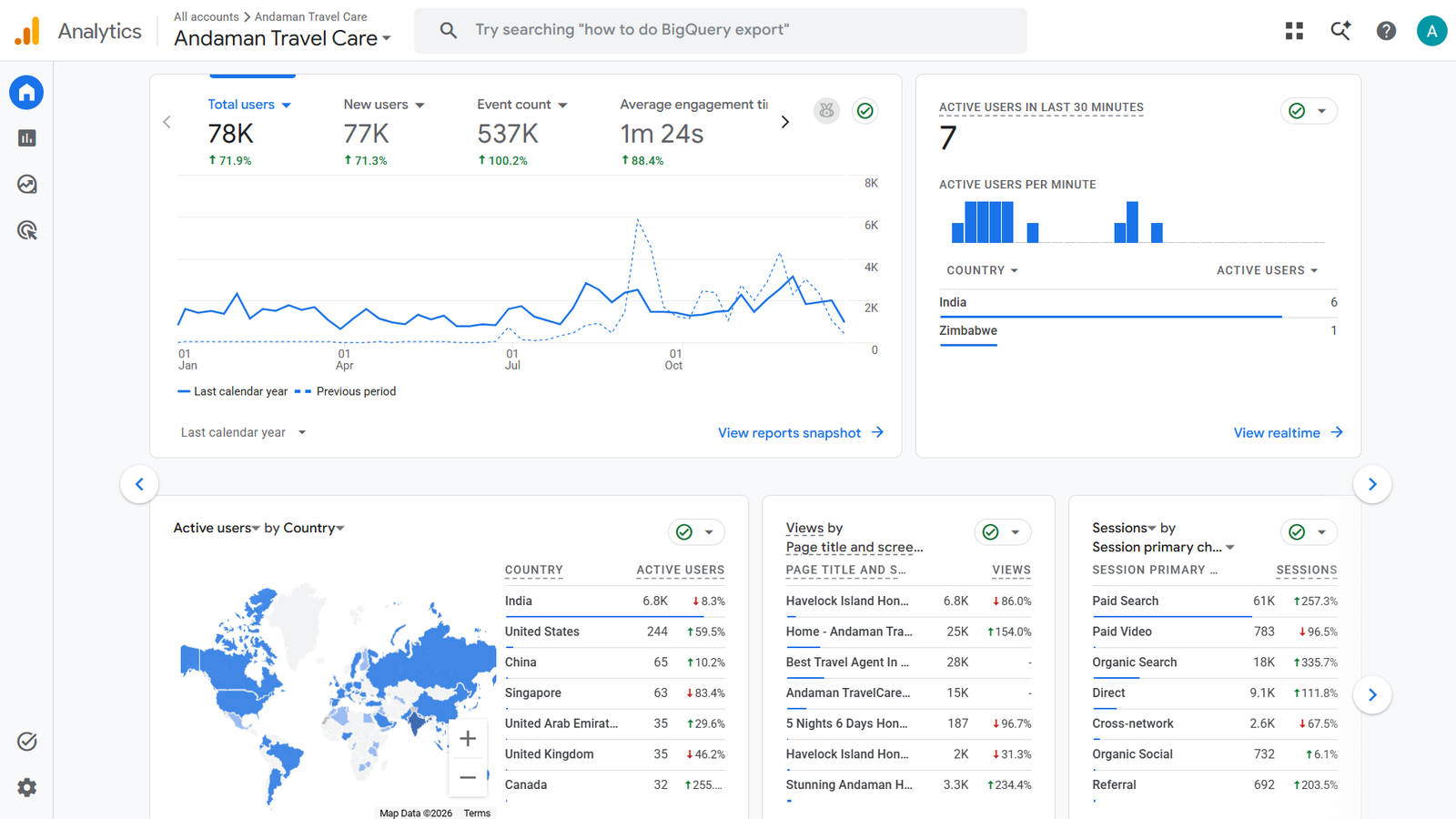This screenshot has width=1456, height=819.
Task: Open the Google apps grid icon
Action: (x=1294, y=31)
